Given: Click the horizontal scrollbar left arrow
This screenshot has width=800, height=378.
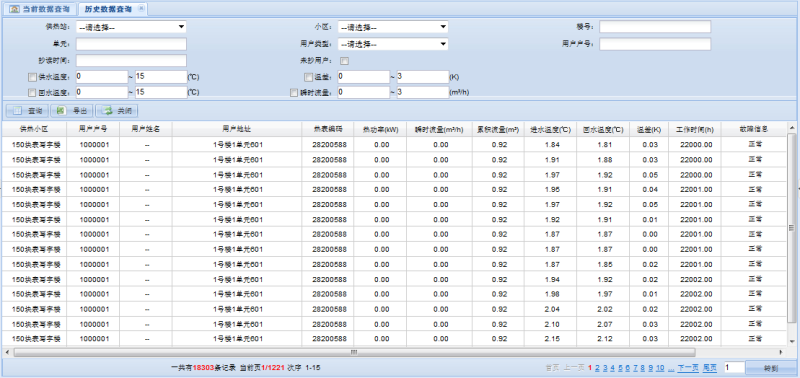Looking at the screenshot, I should (6, 352).
